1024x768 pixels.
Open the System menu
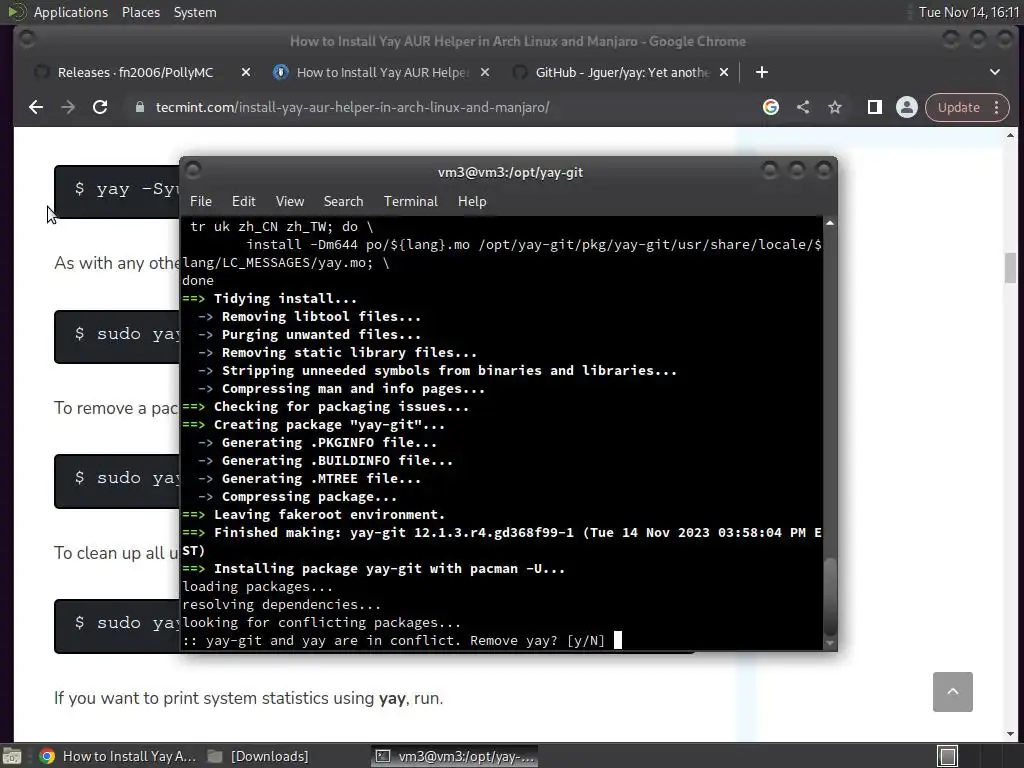point(195,12)
